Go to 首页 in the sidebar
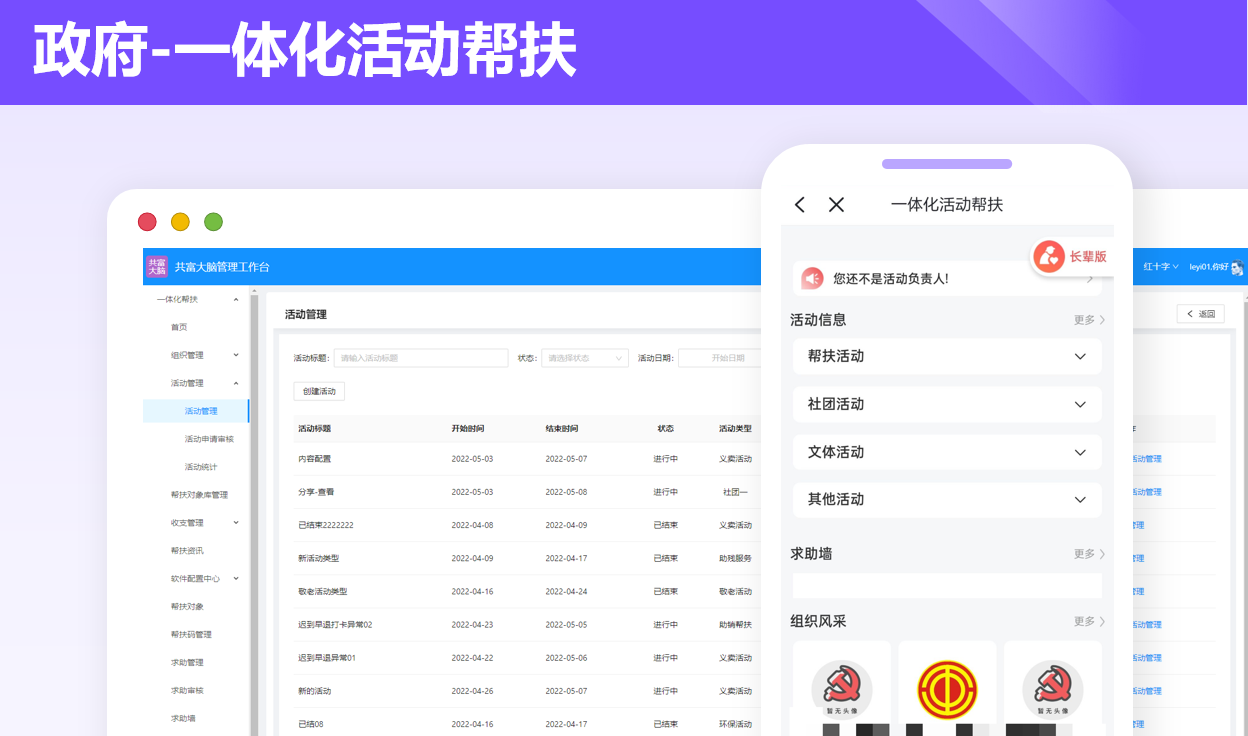 coord(179,327)
